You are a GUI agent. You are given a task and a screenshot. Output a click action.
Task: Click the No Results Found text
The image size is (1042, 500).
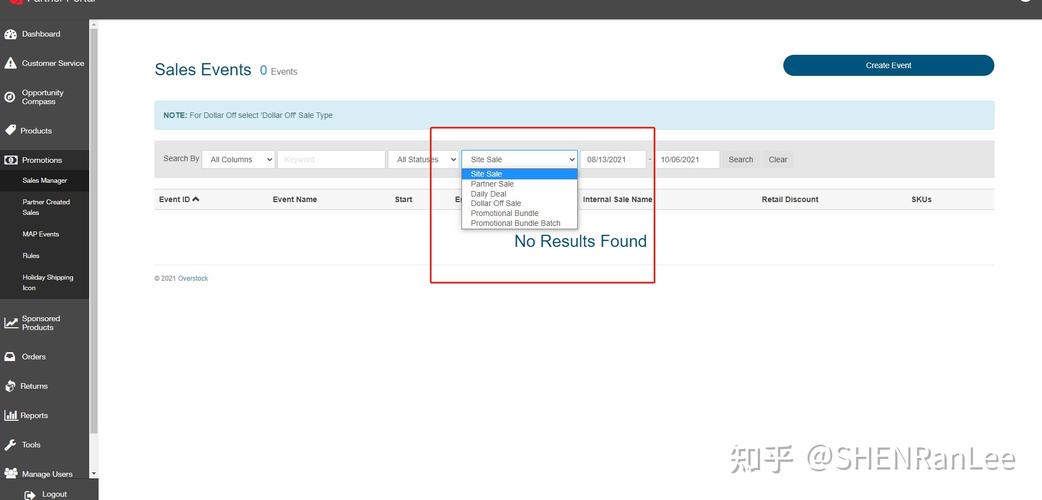(580, 241)
